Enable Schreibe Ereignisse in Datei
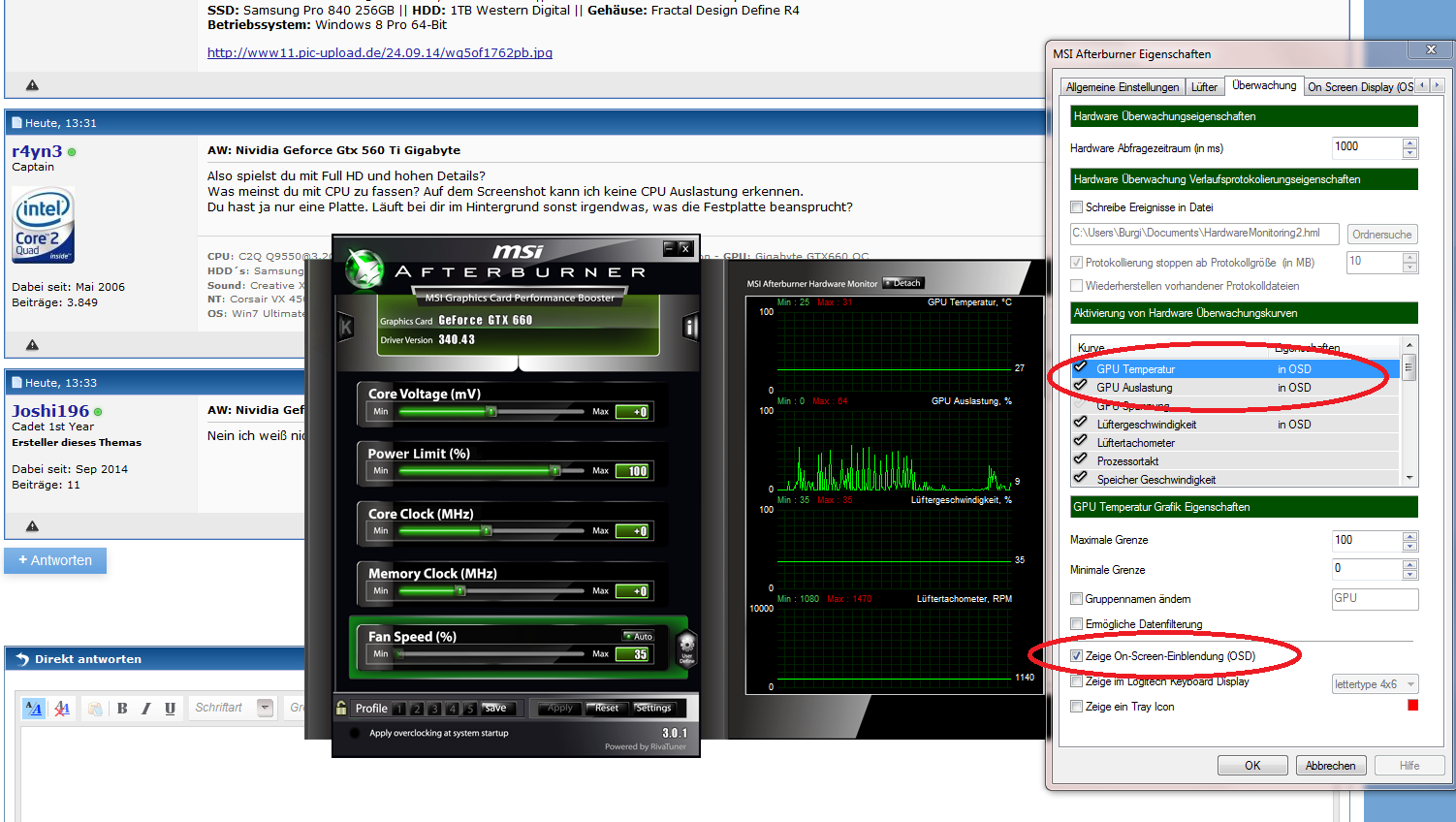Image resolution: width=1456 pixels, height=822 pixels. tap(1076, 207)
